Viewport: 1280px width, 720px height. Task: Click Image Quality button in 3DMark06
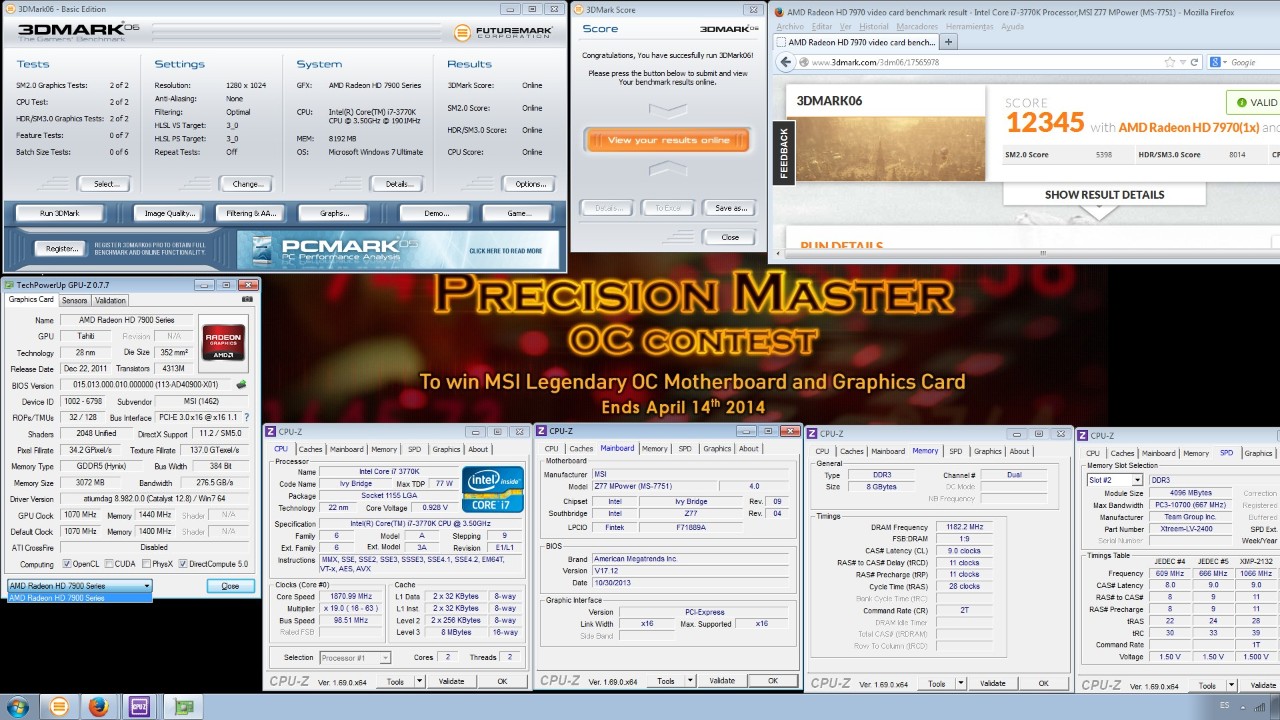[170, 213]
